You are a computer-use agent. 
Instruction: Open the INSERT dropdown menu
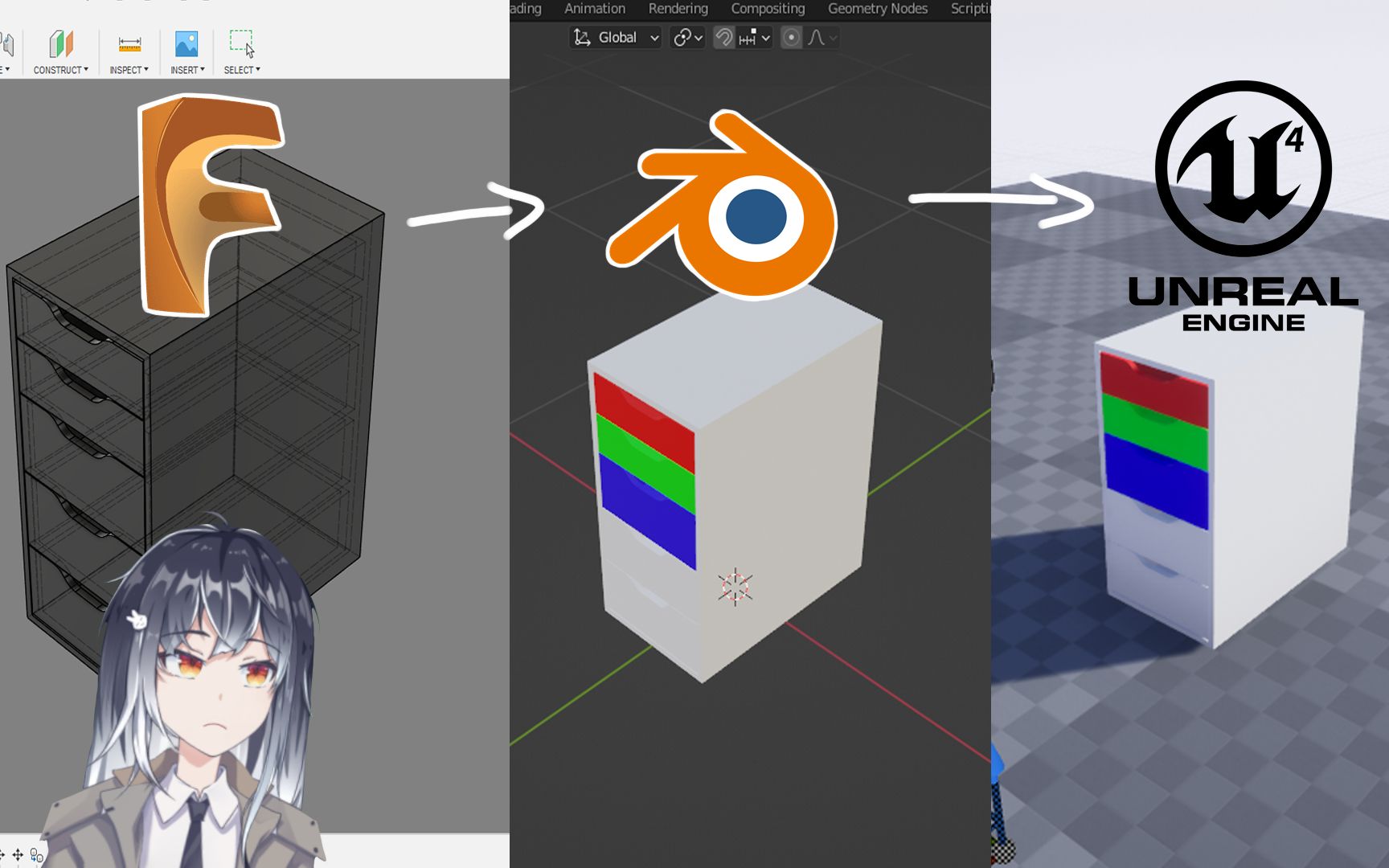point(187,70)
